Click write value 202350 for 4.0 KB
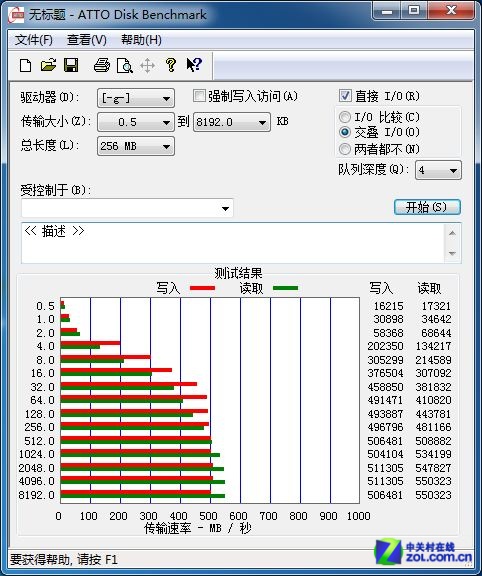Viewport: 482px width, 576px height. (385, 346)
